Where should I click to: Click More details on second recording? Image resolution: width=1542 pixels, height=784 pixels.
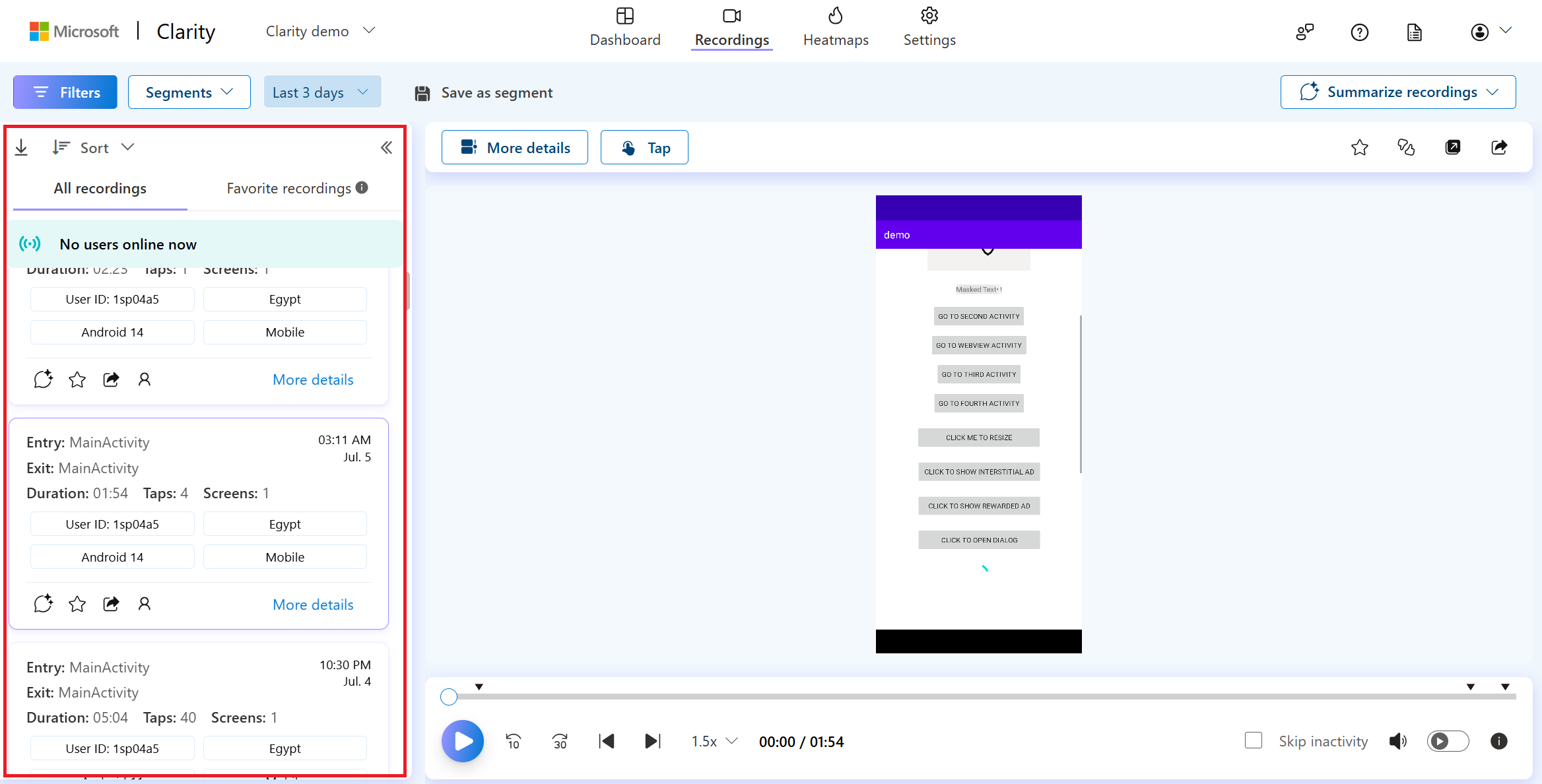[x=313, y=604]
